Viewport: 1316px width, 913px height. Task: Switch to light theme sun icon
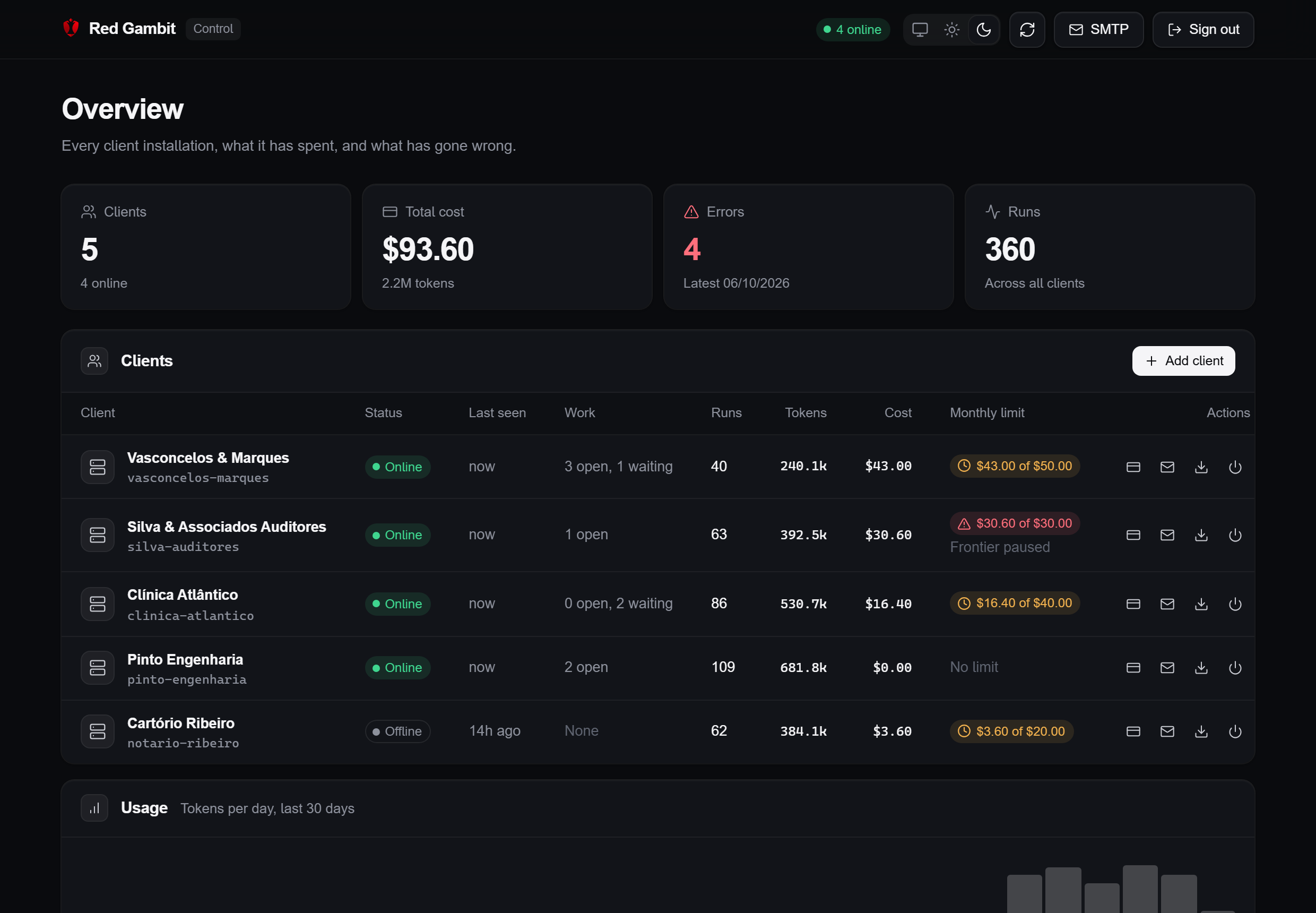(x=951, y=30)
